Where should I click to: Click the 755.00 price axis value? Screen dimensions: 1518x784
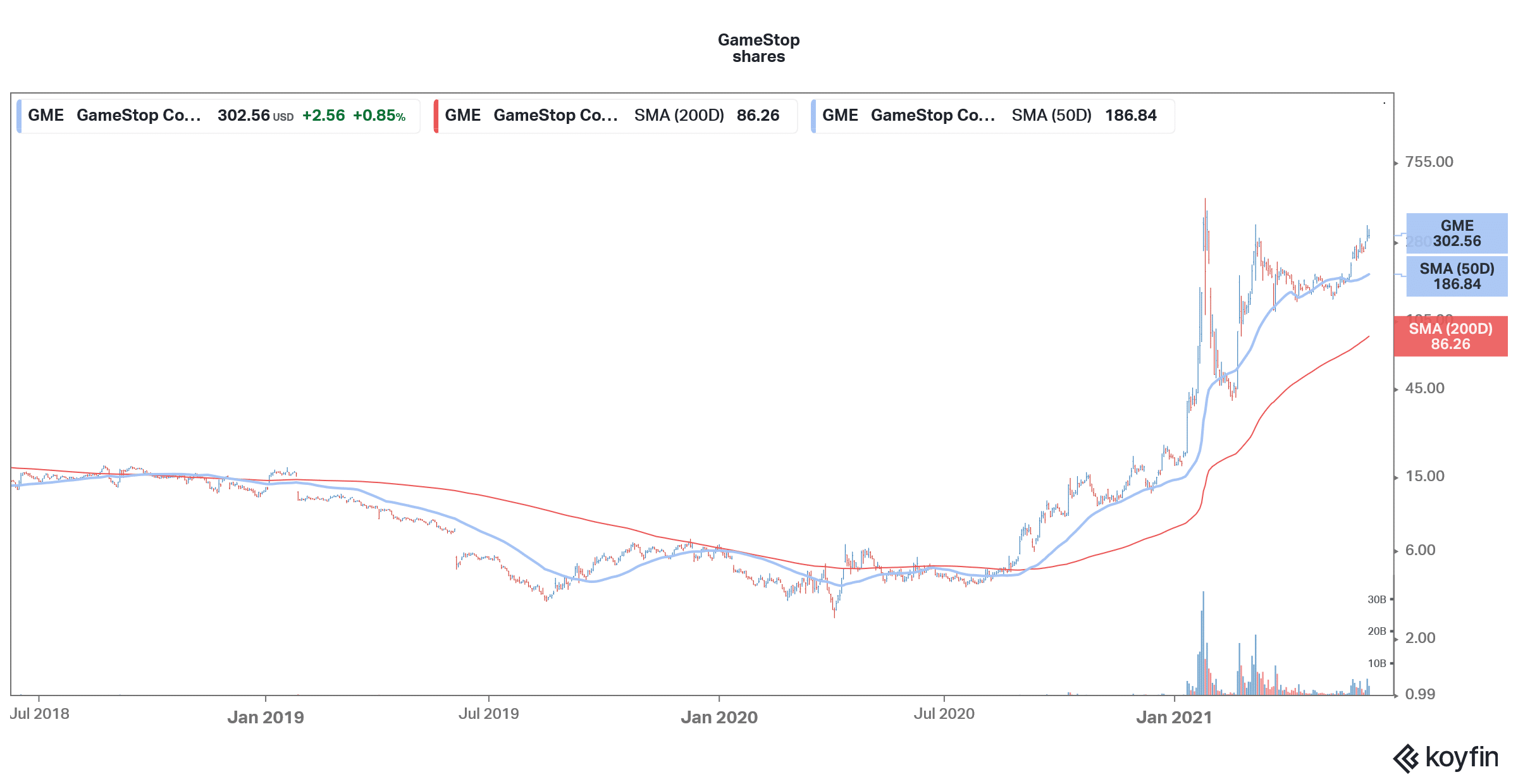click(x=1429, y=162)
